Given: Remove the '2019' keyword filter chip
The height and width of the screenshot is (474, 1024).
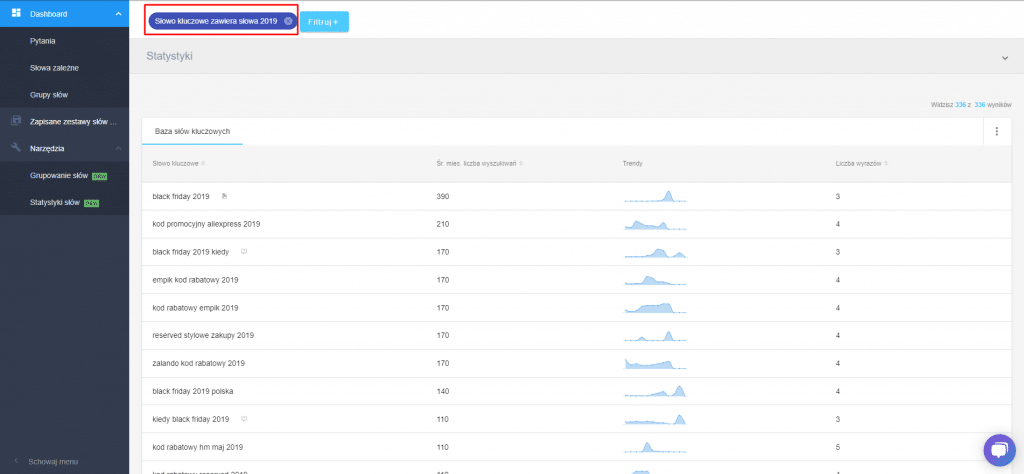Looking at the screenshot, I should (x=288, y=21).
